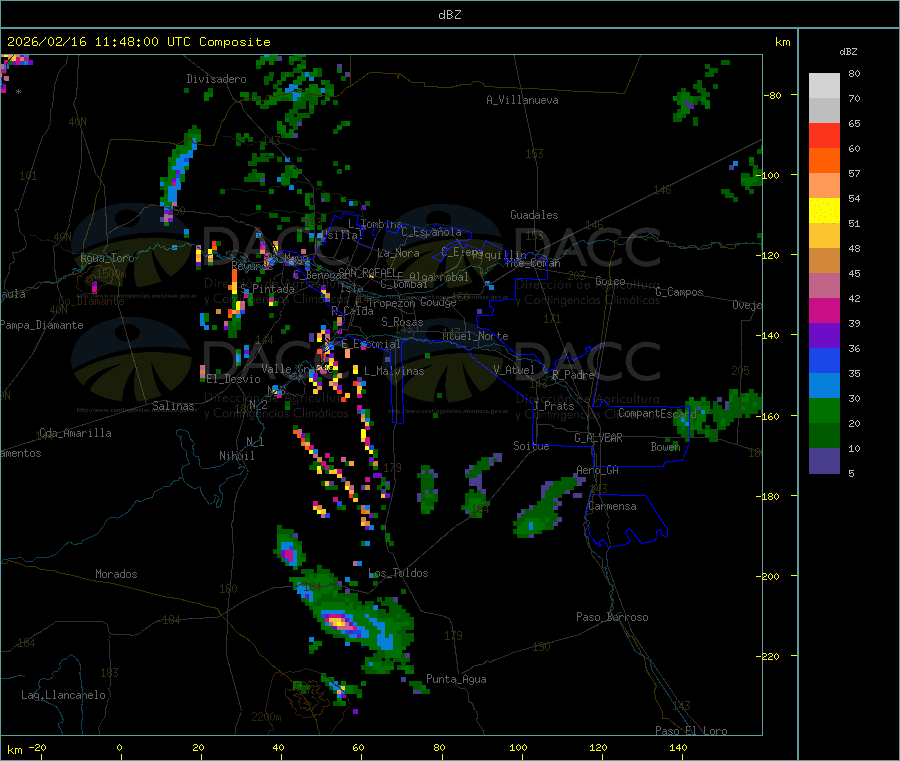
Task: Click the Bowen place name
Action: pos(665,446)
